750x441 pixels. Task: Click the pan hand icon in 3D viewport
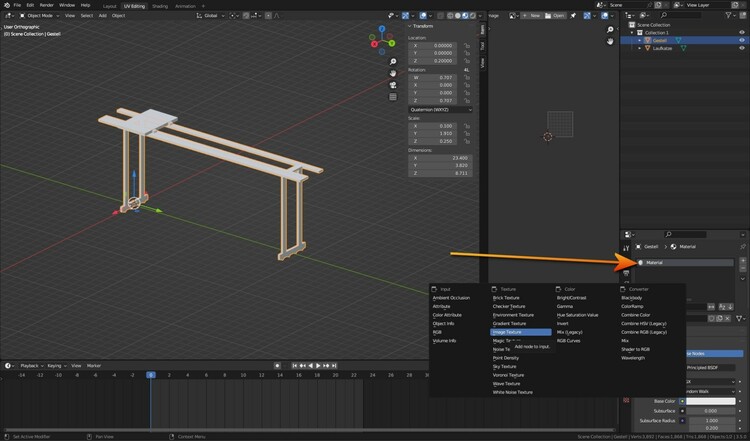(x=394, y=73)
